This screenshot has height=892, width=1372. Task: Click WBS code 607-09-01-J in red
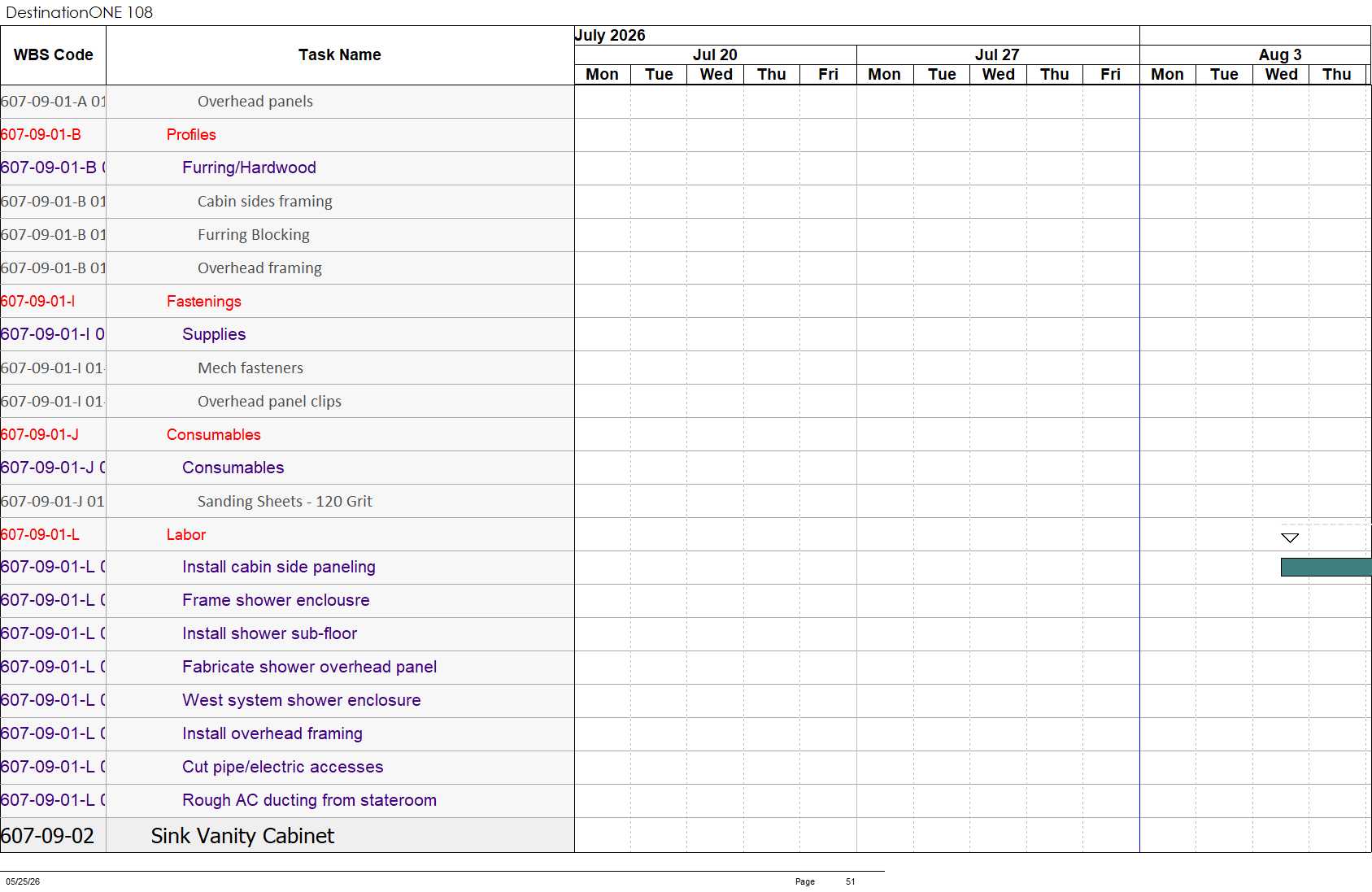[40, 435]
